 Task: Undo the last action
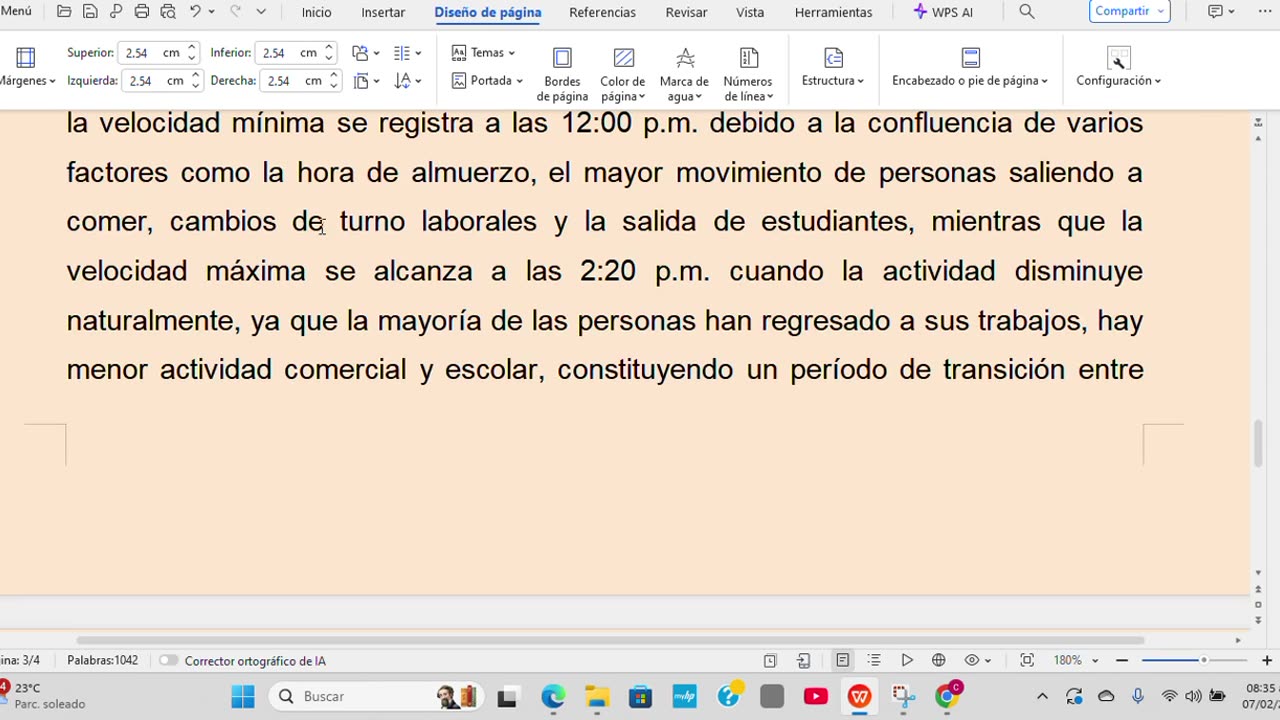coord(195,12)
